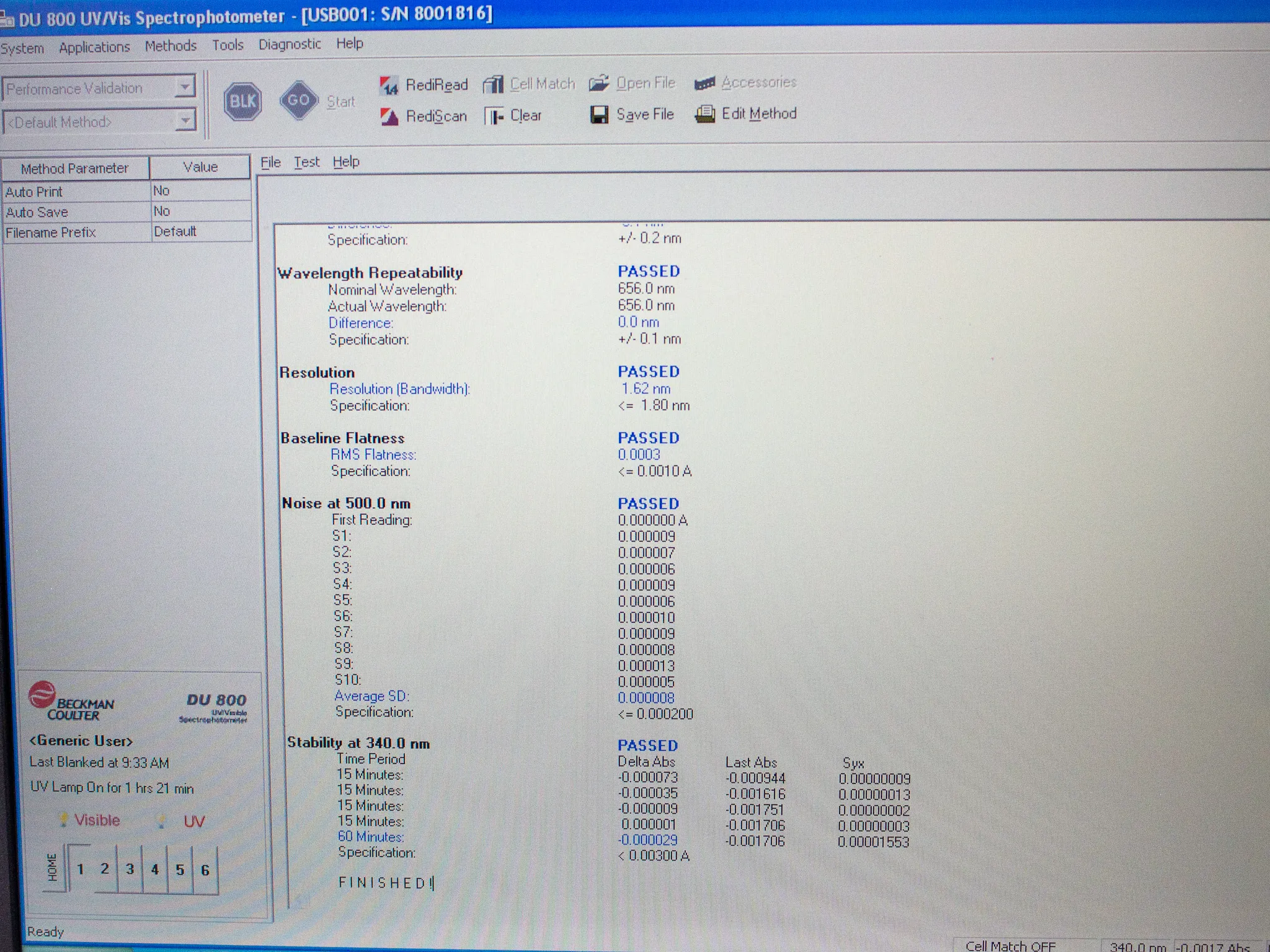The height and width of the screenshot is (952, 1270).
Task: Click the 60 Minutes delta value -0.000029
Action: (648, 840)
